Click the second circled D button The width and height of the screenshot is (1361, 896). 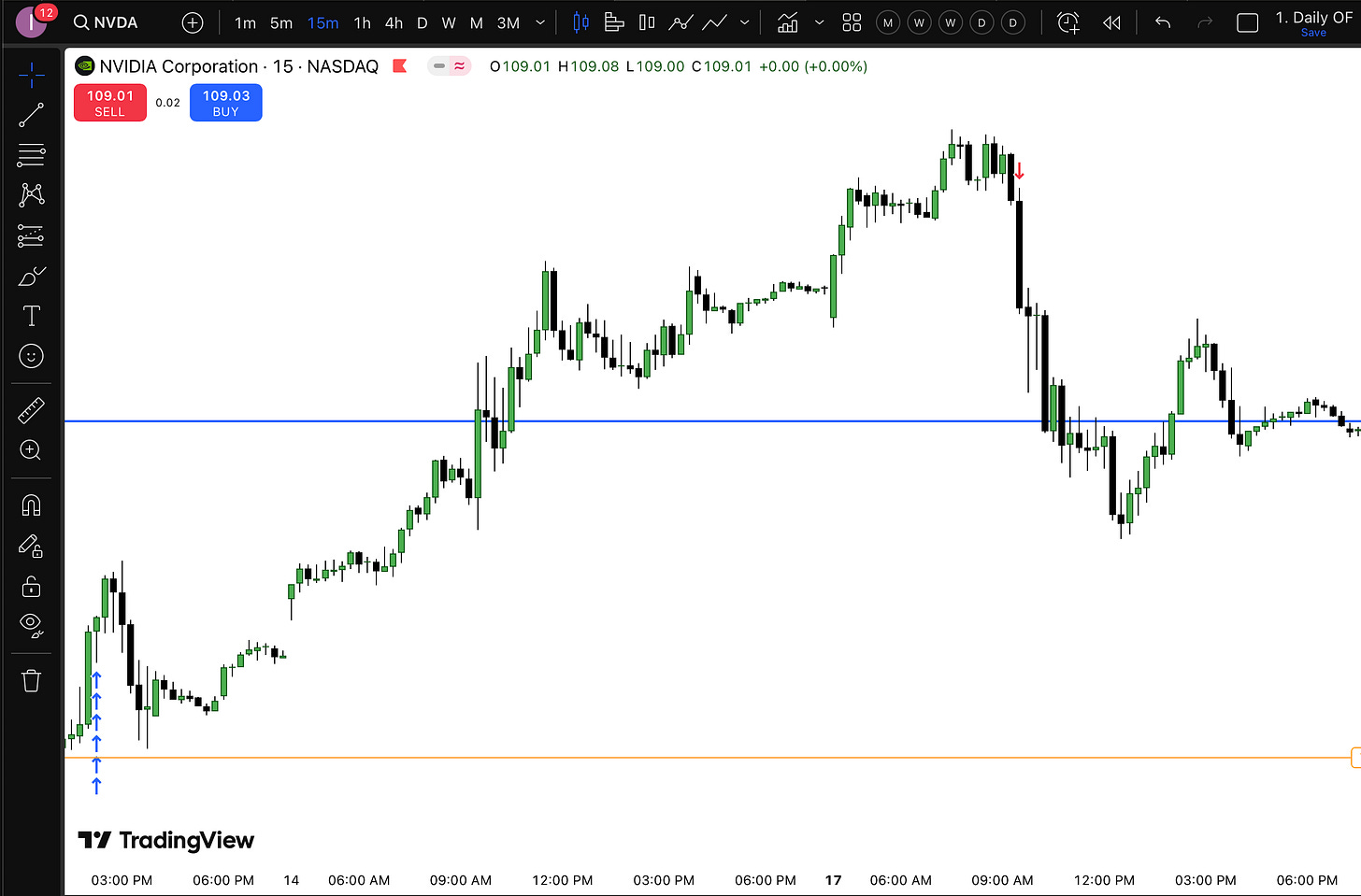[x=1013, y=22]
